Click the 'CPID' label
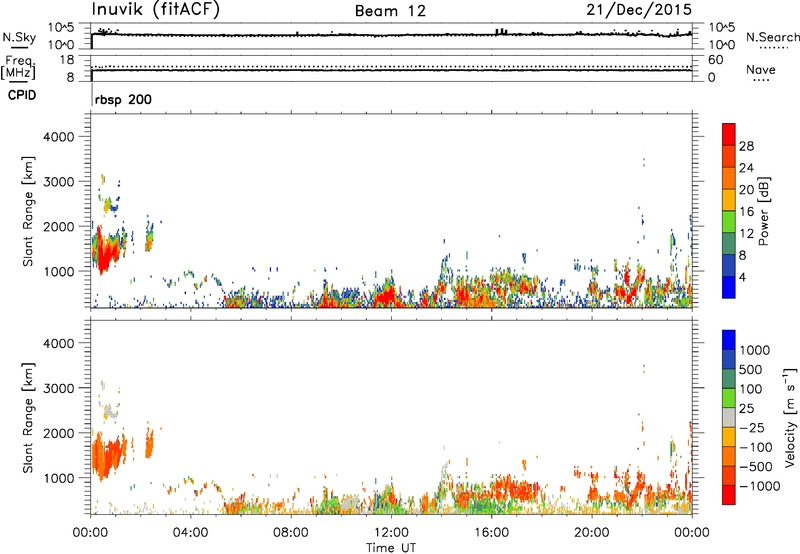 pyautogui.click(x=22, y=95)
